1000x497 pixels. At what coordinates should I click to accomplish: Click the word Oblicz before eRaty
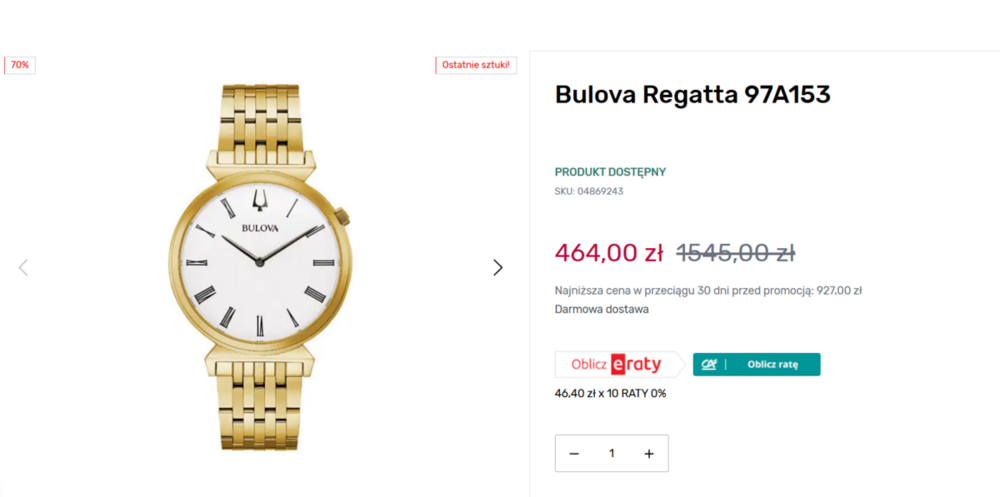click(589, 365)
